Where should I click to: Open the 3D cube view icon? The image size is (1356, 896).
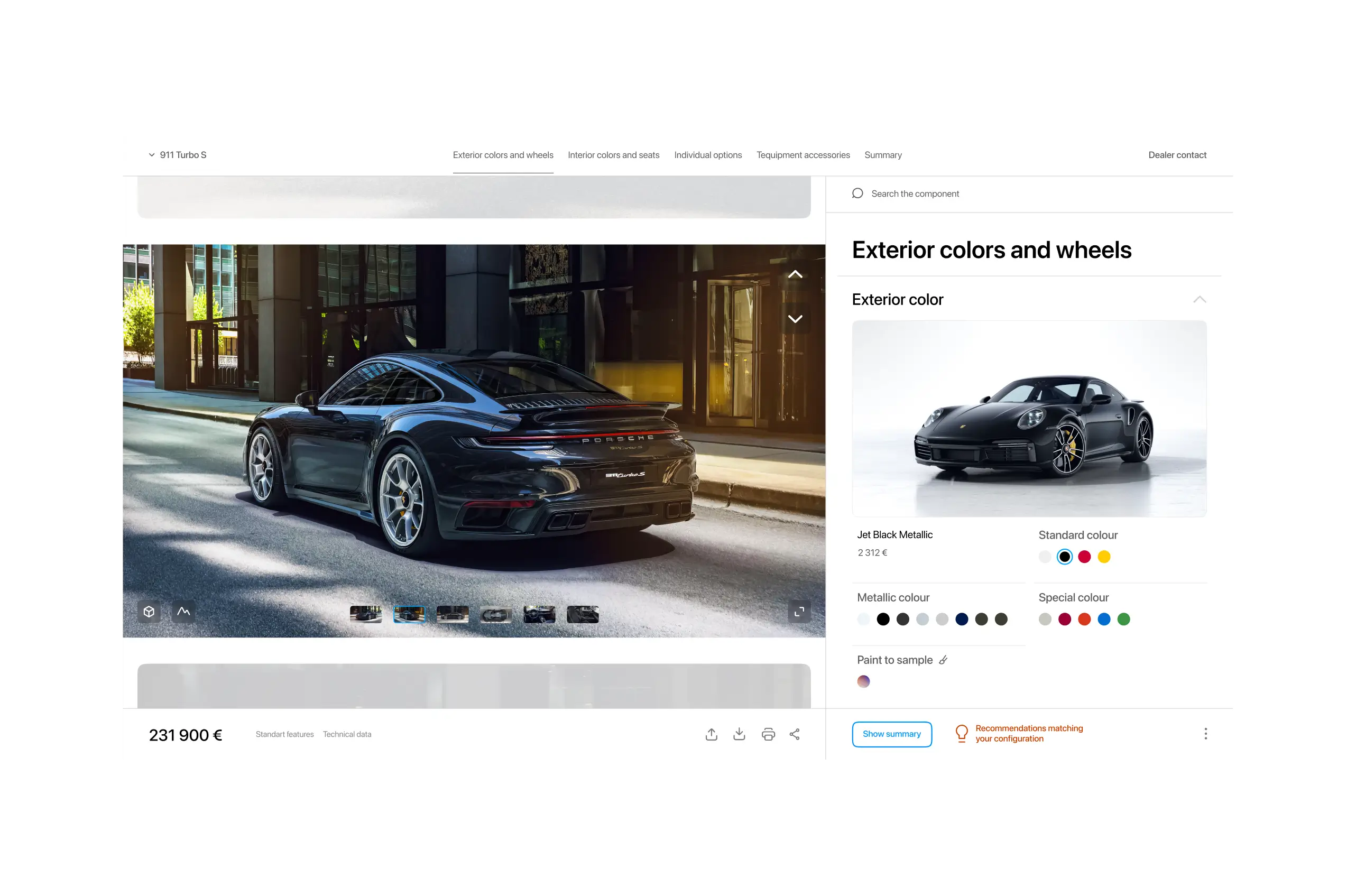click(x=149, y=612)
